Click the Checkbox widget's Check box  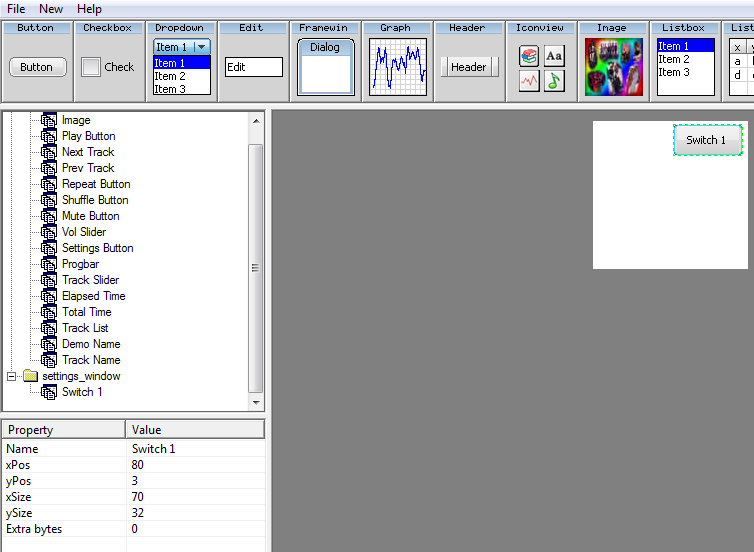(91, 67)
